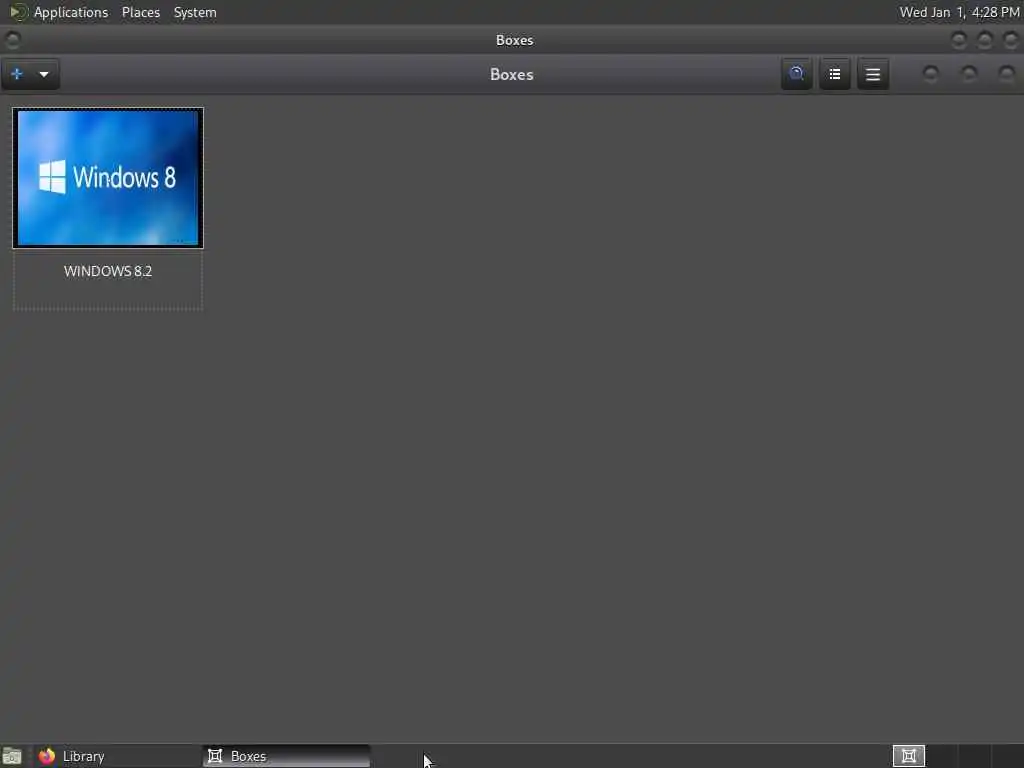Open the Boxes hamburger menu
The width and height of the screenshot is (1024, 768).
pyautogui.click(x=872, y=74)
